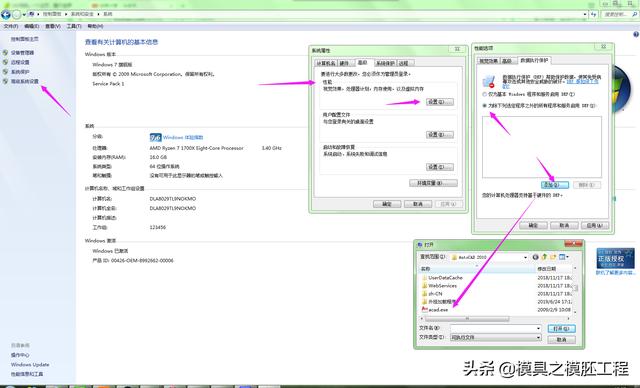
Task: Expand the Files of type dropdown
Action: pos(538,338)
